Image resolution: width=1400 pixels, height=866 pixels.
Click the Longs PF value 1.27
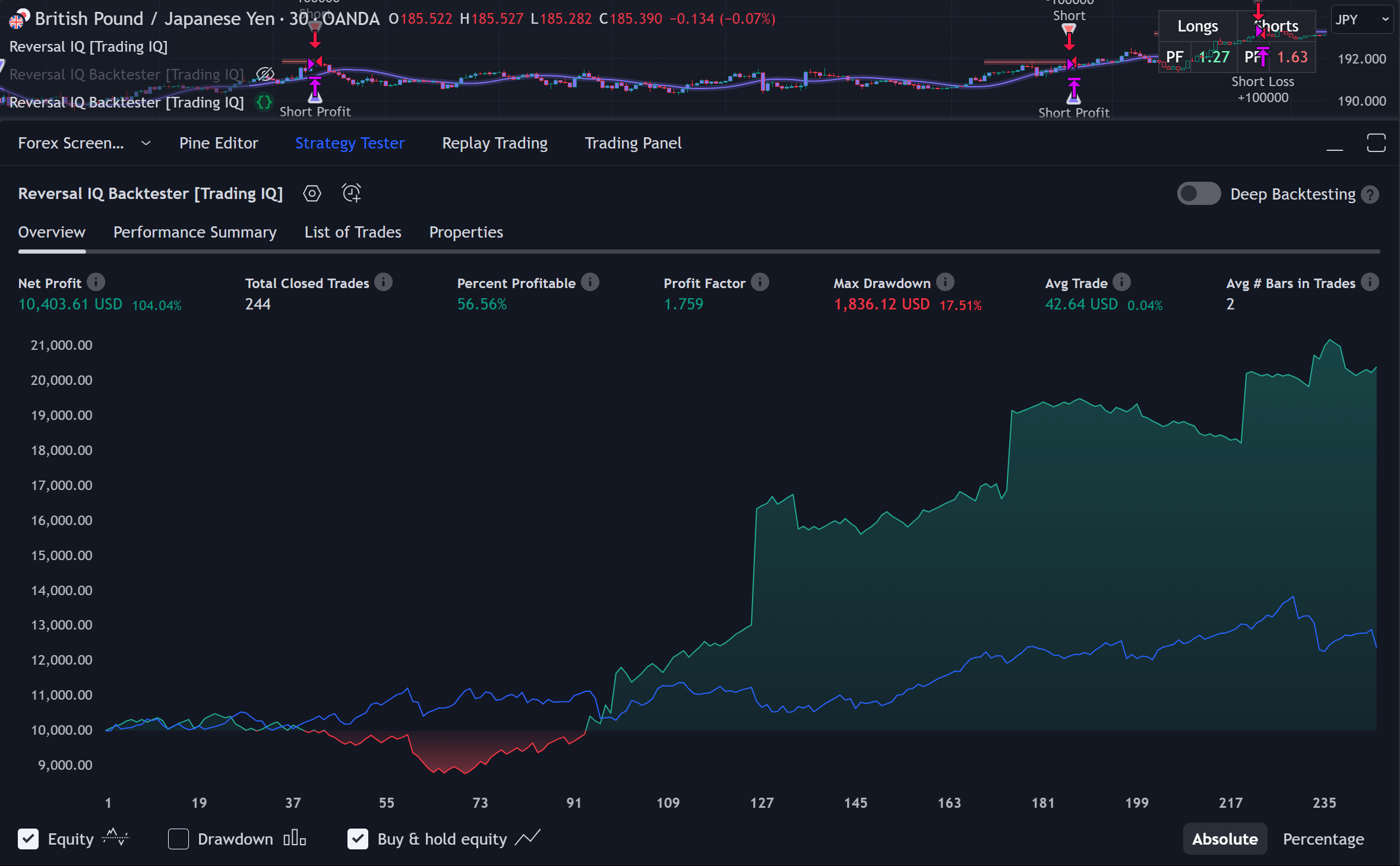tap(1214, 57)
